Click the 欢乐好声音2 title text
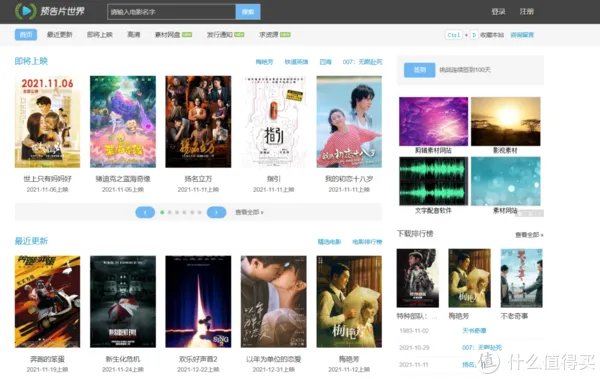Screen dimensions: 600x379 [x=198, y=359]
